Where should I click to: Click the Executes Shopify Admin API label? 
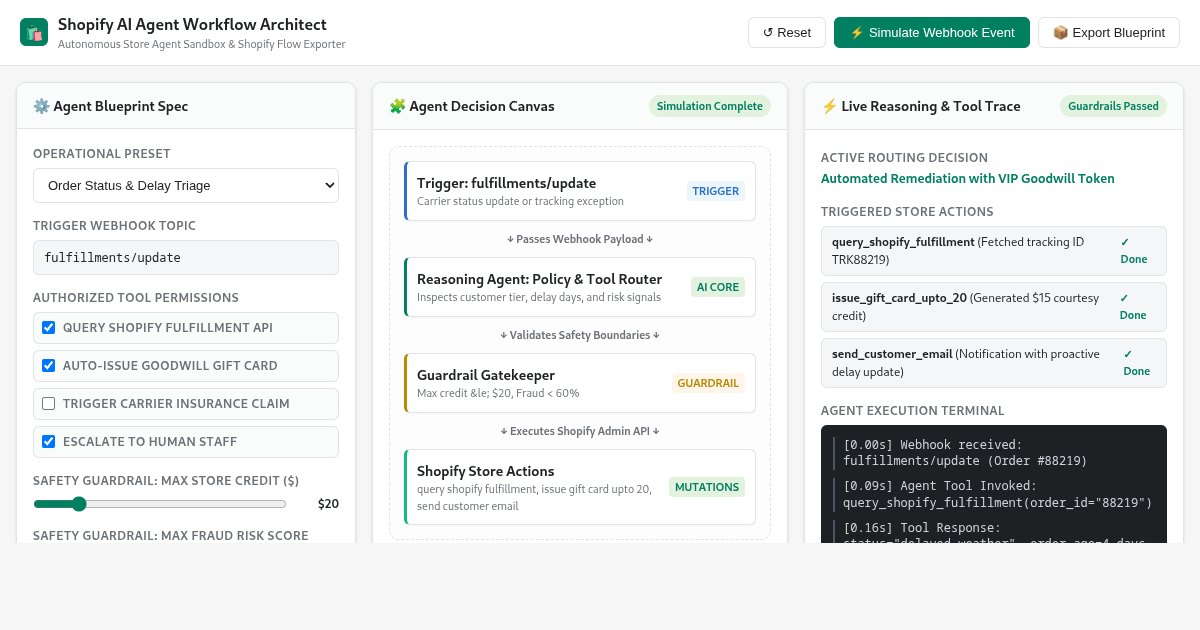pos(580,431)
